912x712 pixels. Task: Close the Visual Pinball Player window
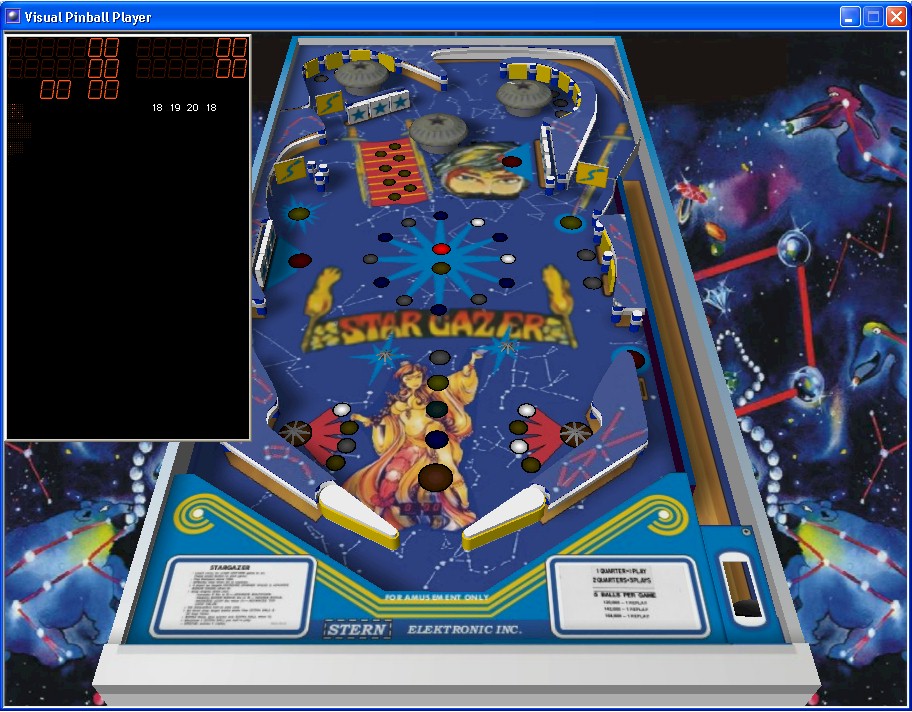pyautogui.click(x=896, y=17)
